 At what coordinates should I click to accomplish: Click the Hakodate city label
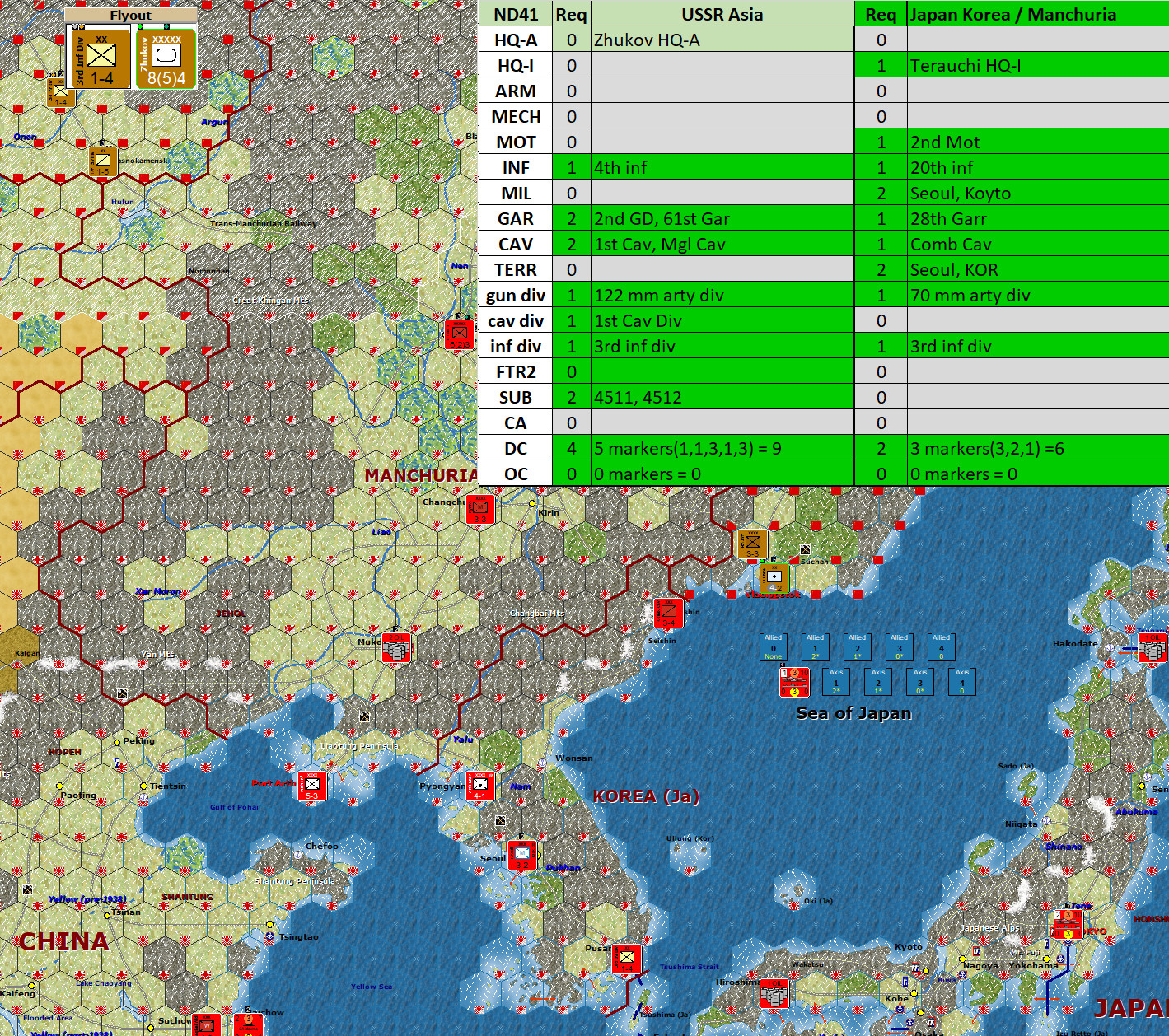[x=1075, y=643]
